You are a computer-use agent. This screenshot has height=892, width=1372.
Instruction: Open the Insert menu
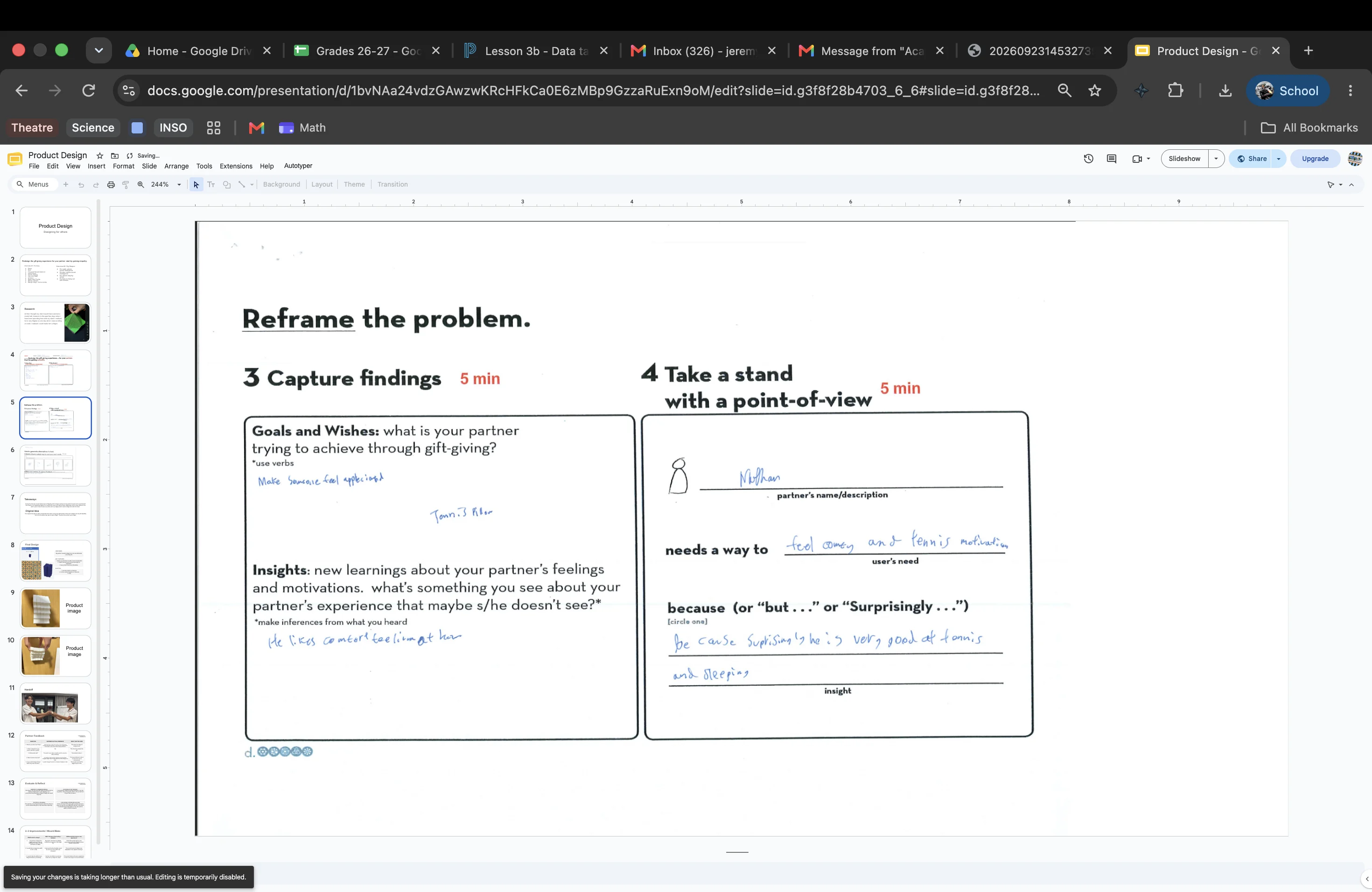pos(96,166)
